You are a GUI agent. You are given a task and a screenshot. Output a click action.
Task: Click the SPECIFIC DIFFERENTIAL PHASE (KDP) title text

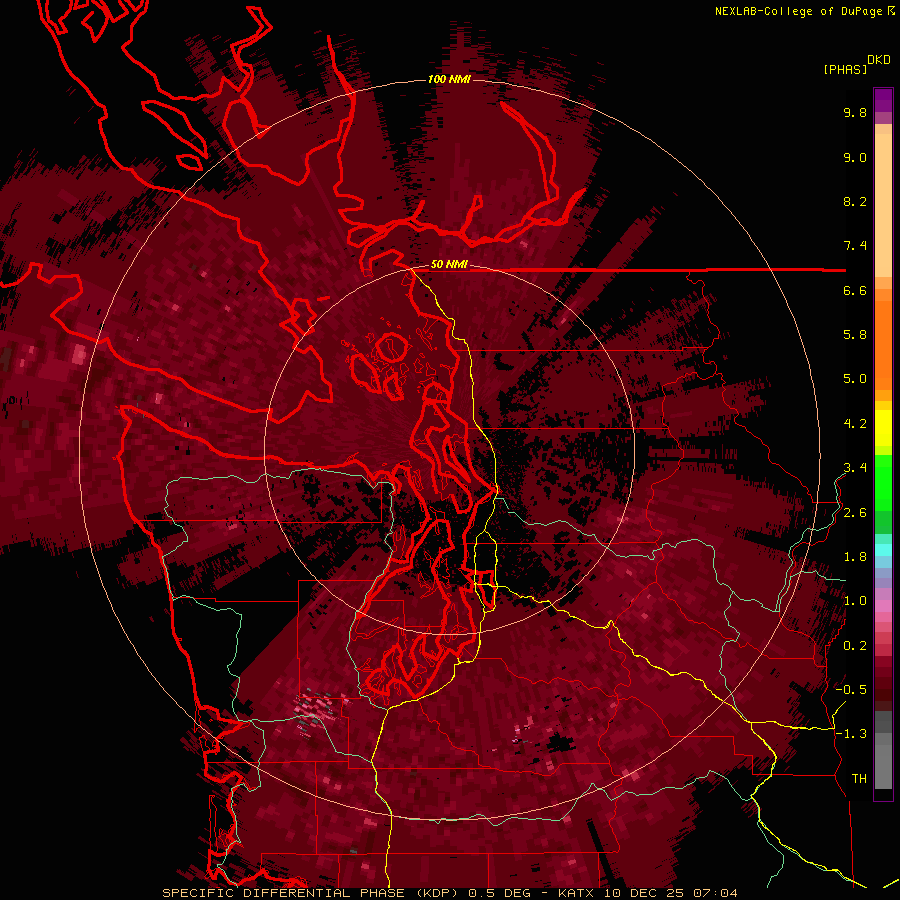pyautogui.click(x=312, y=893)
